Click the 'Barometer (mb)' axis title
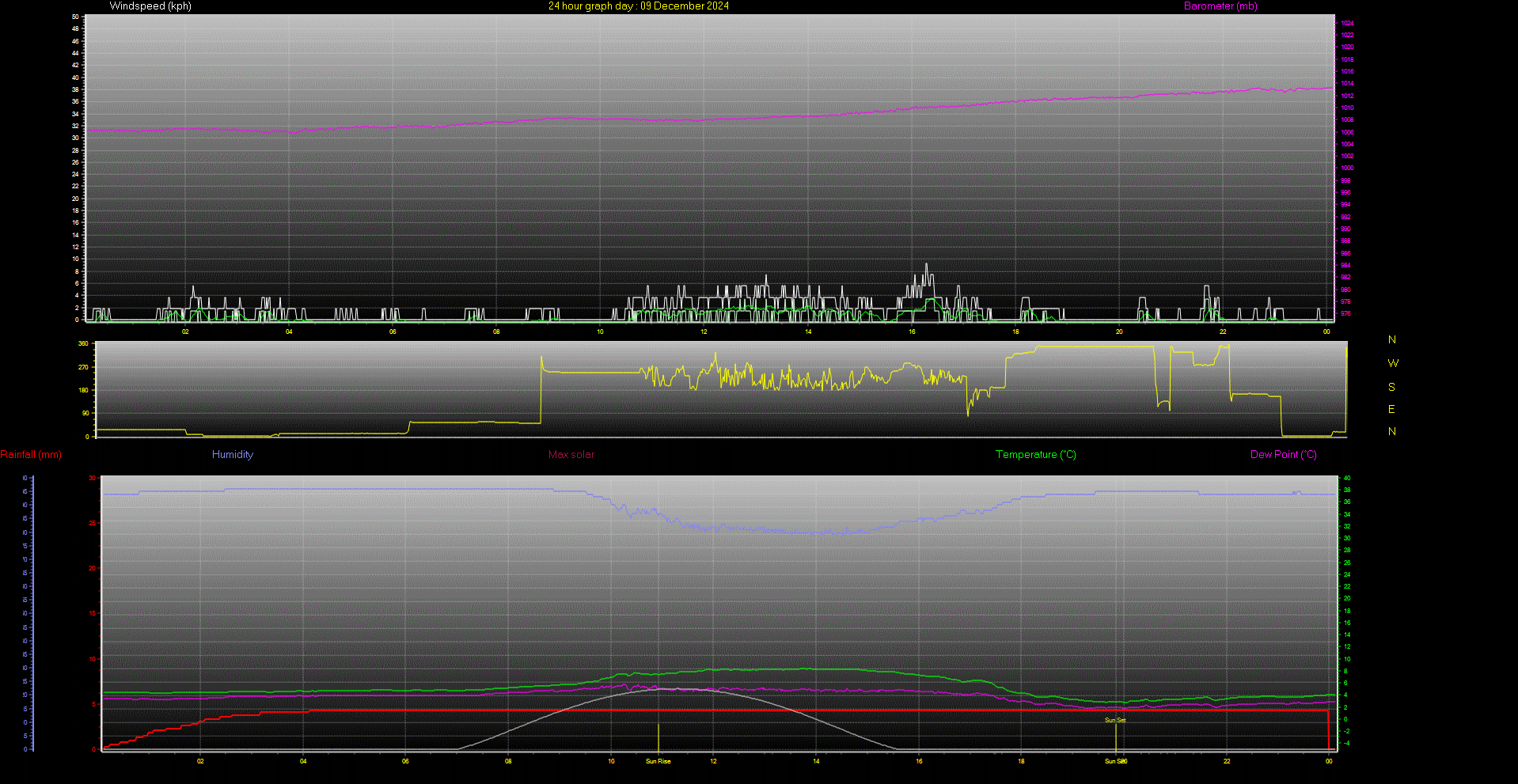This screenshot has width=1518, height=784. (1220, 6)
